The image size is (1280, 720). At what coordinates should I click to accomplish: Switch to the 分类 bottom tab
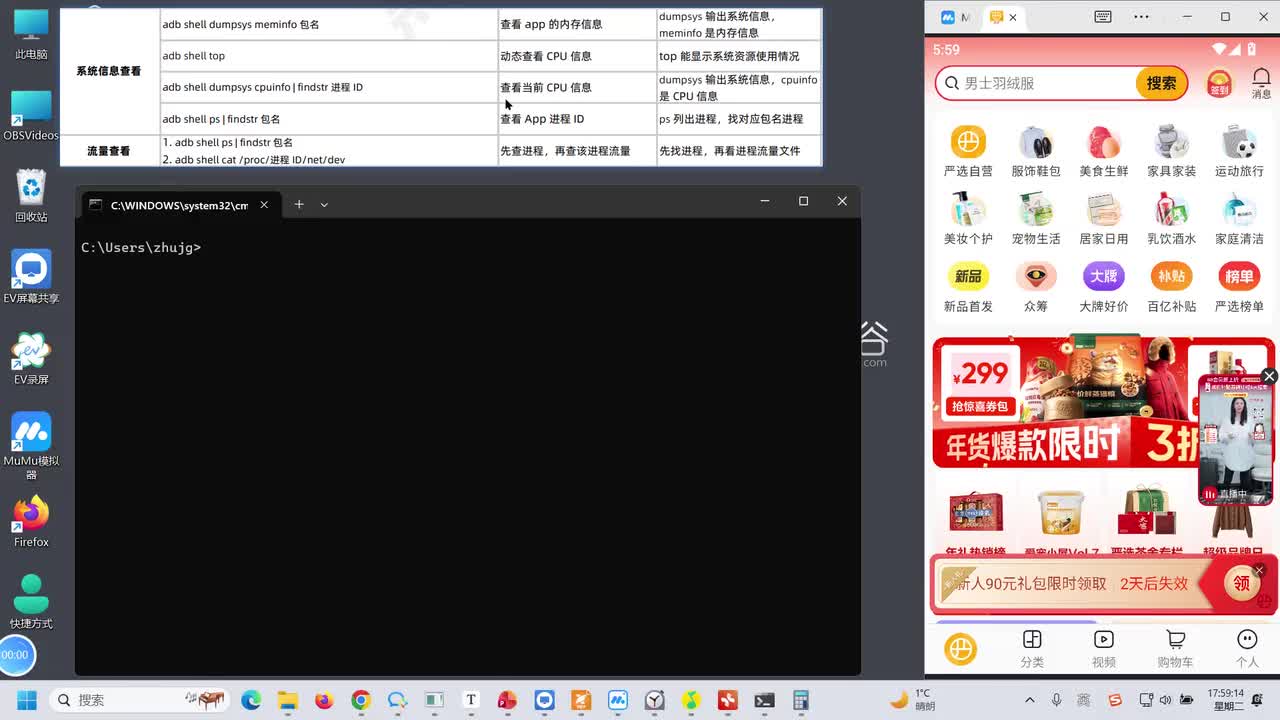1032,649
